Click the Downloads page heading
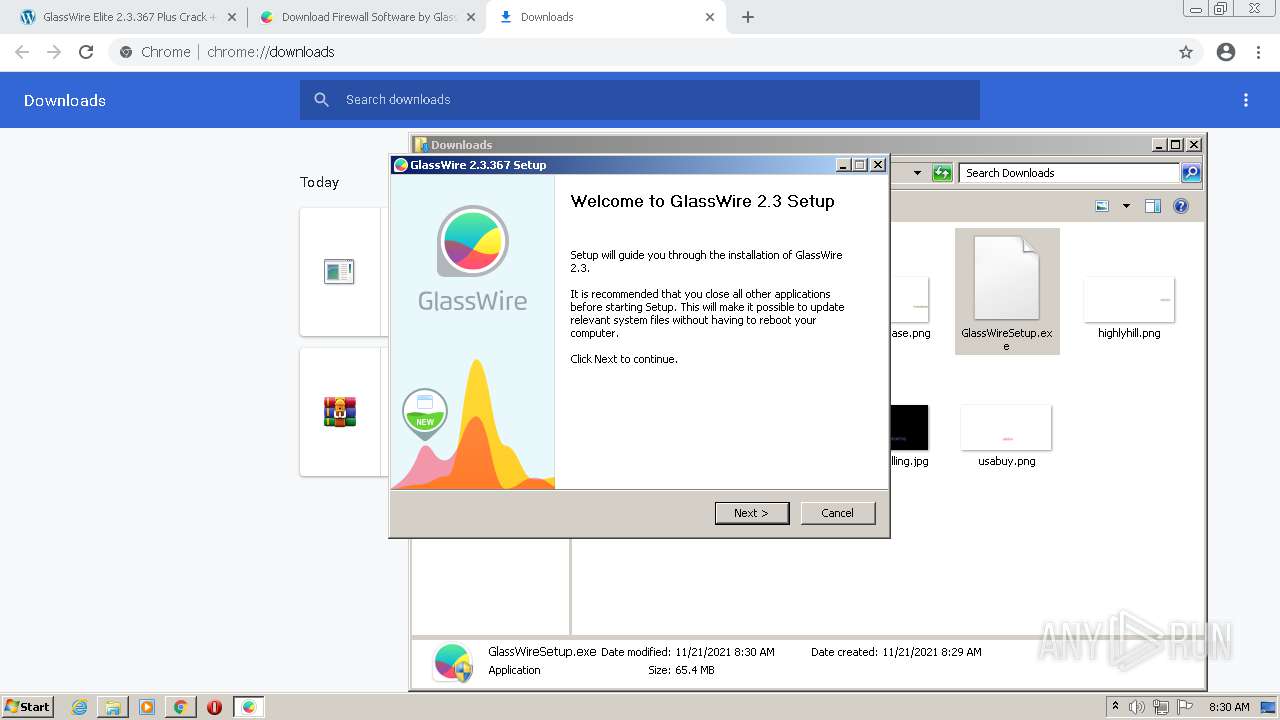This screenshot has height=720, width=1280. pyautogui.click(x=65, y=100)
